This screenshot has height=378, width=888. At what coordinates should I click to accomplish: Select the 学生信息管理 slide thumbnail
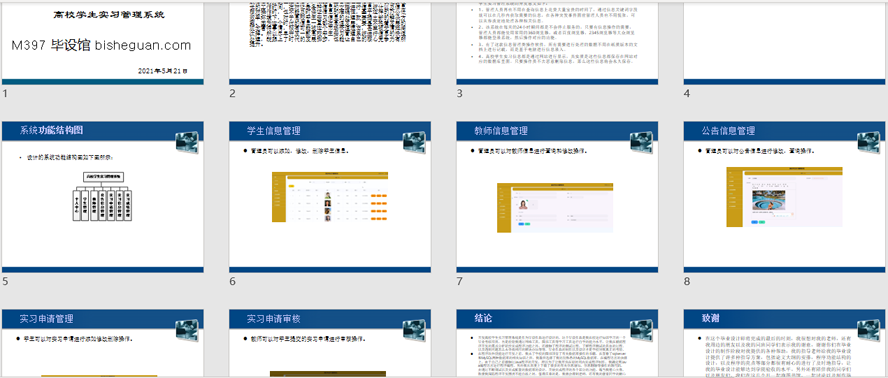click(330, 197)
